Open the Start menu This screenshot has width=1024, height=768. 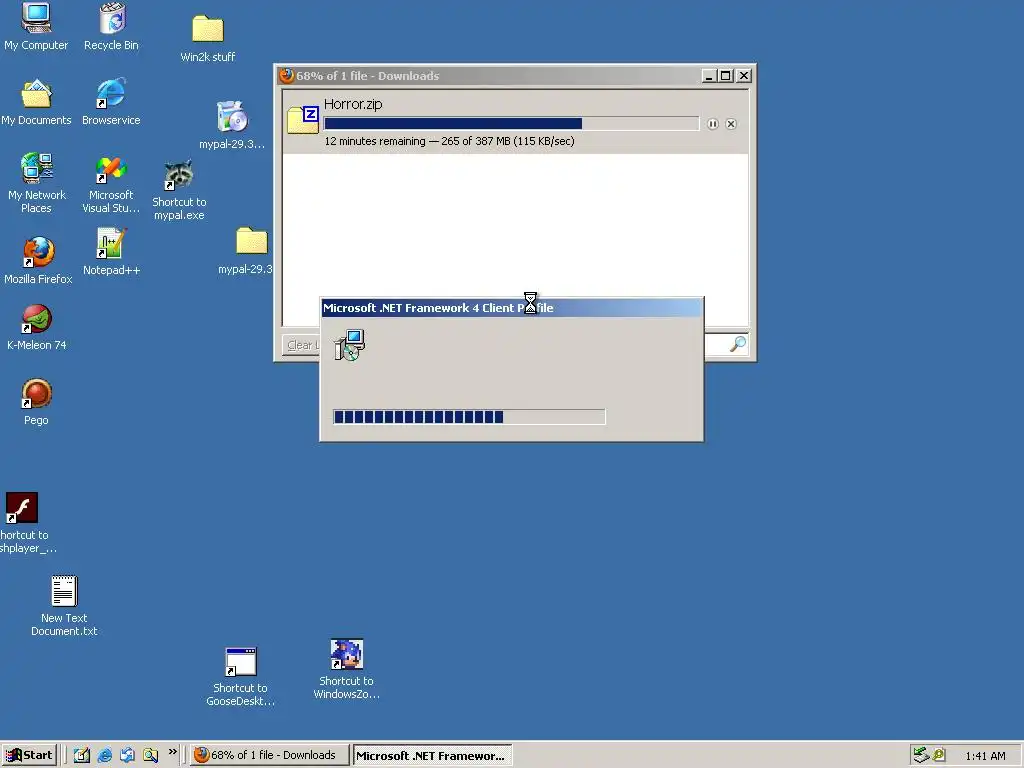[29, 756]
